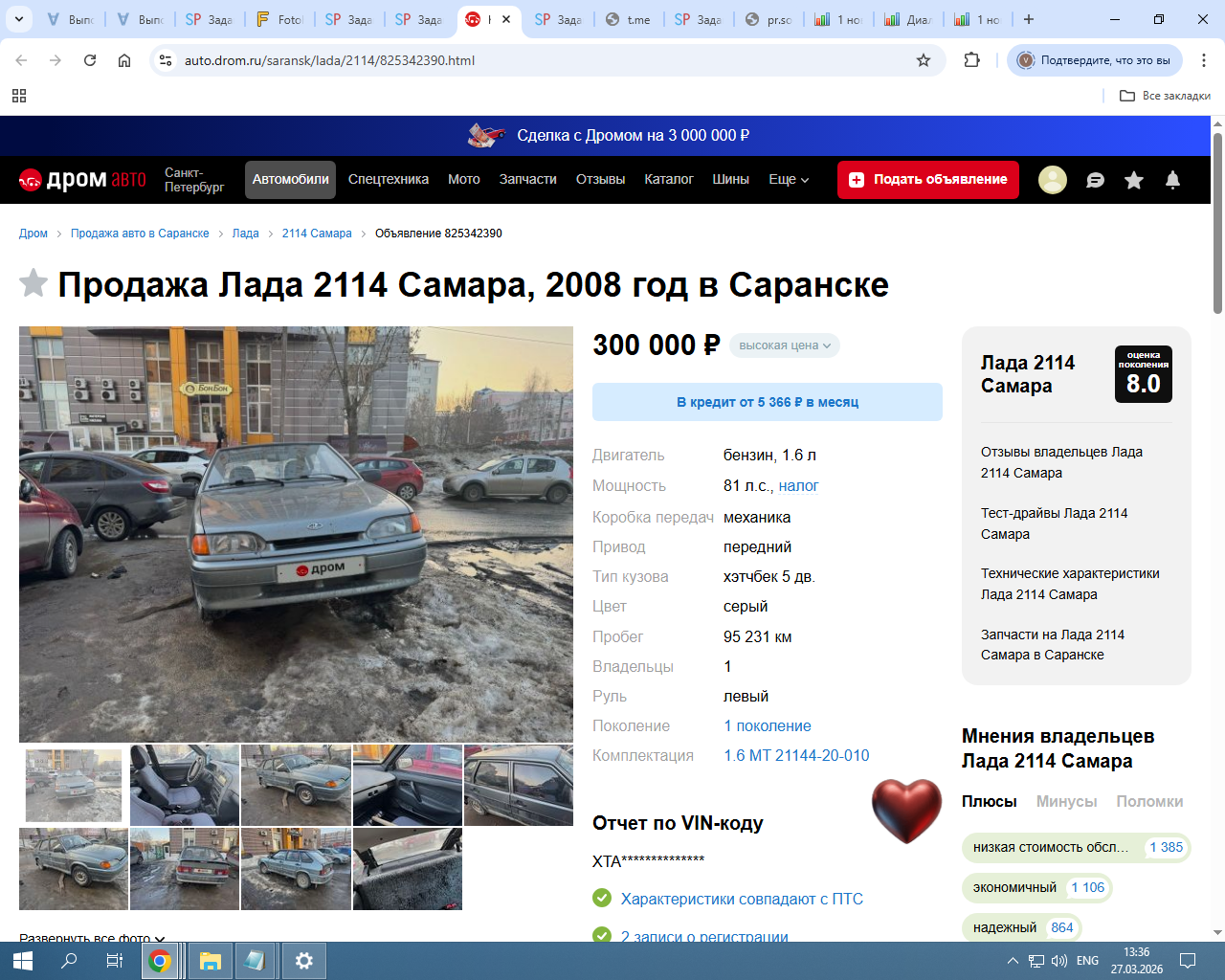Image resolution: width=1225 pixels, height=980 pixels.
Task: Expand the 'высокая цена' price rating
Action: click(x=785, y=345)
